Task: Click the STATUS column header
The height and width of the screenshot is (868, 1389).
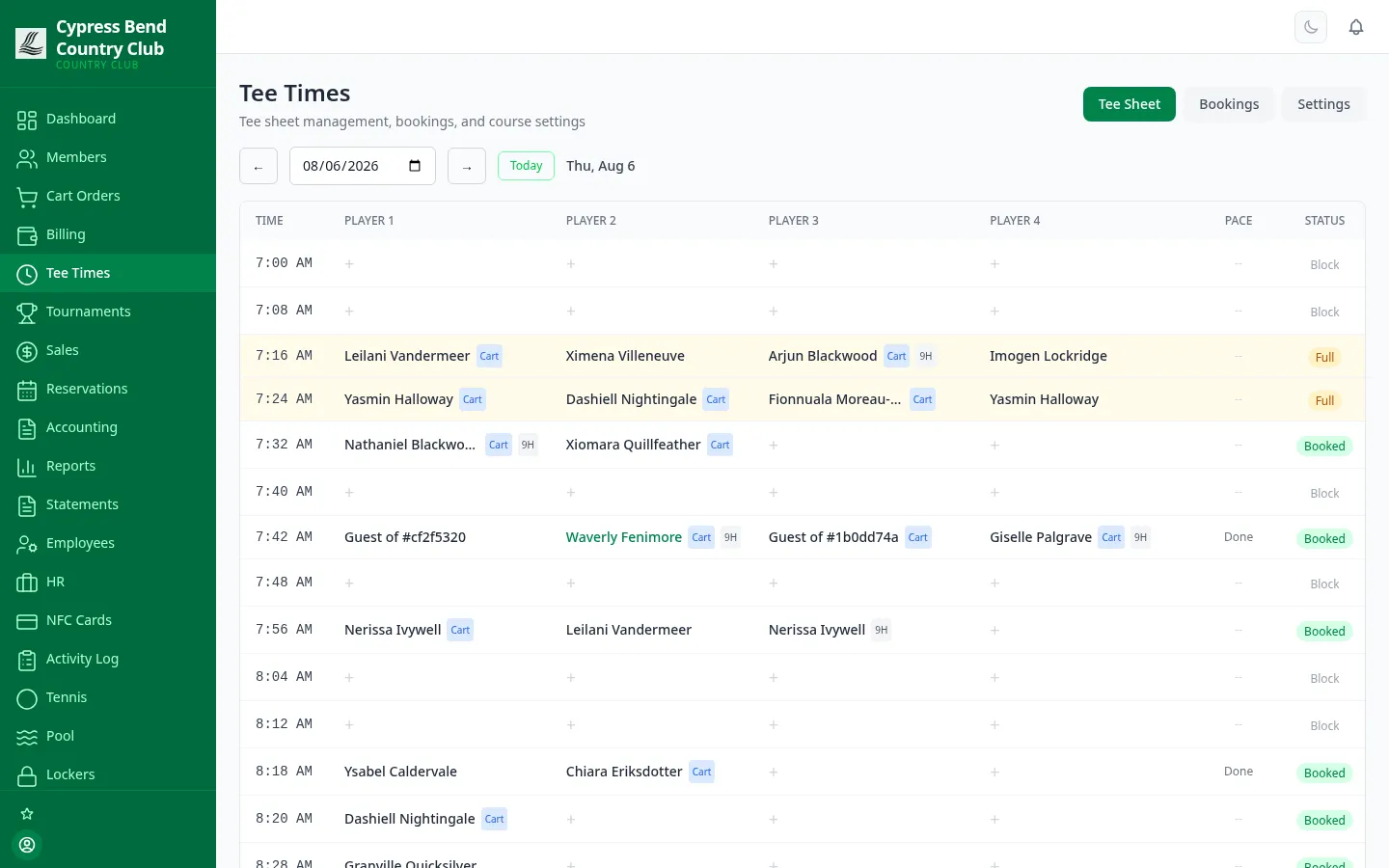Action: (x=1324, y=221)
